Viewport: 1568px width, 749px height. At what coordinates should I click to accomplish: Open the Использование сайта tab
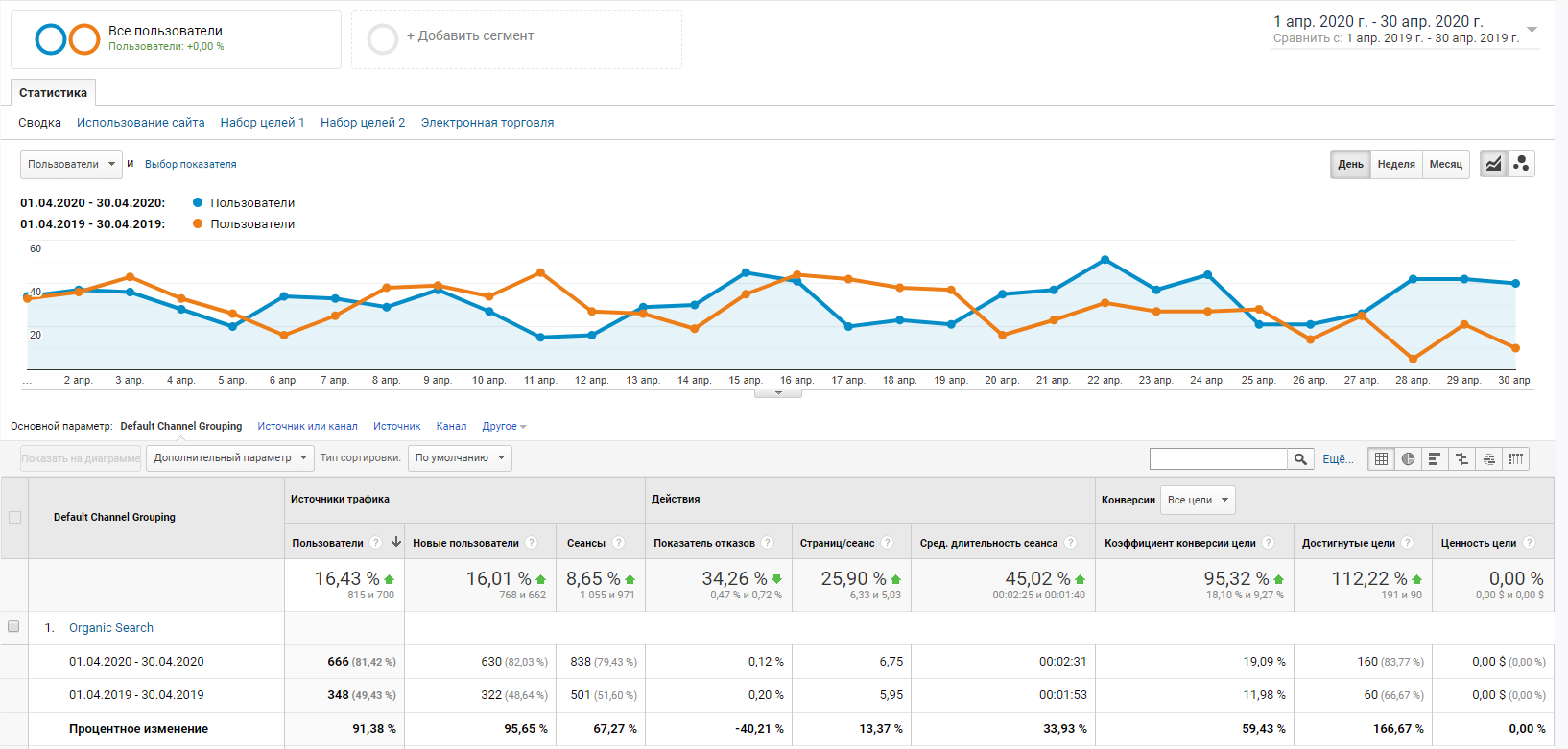(141, 123)
